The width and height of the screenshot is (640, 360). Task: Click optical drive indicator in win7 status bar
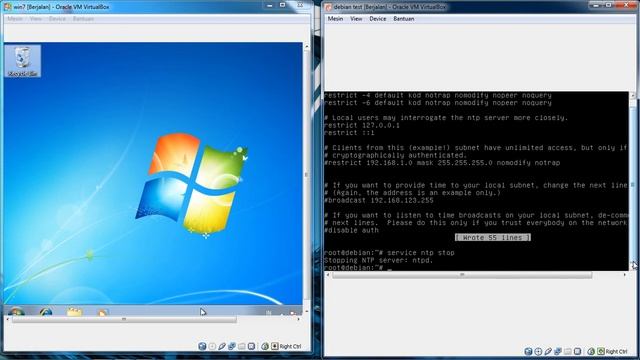[x=212, y=346]
